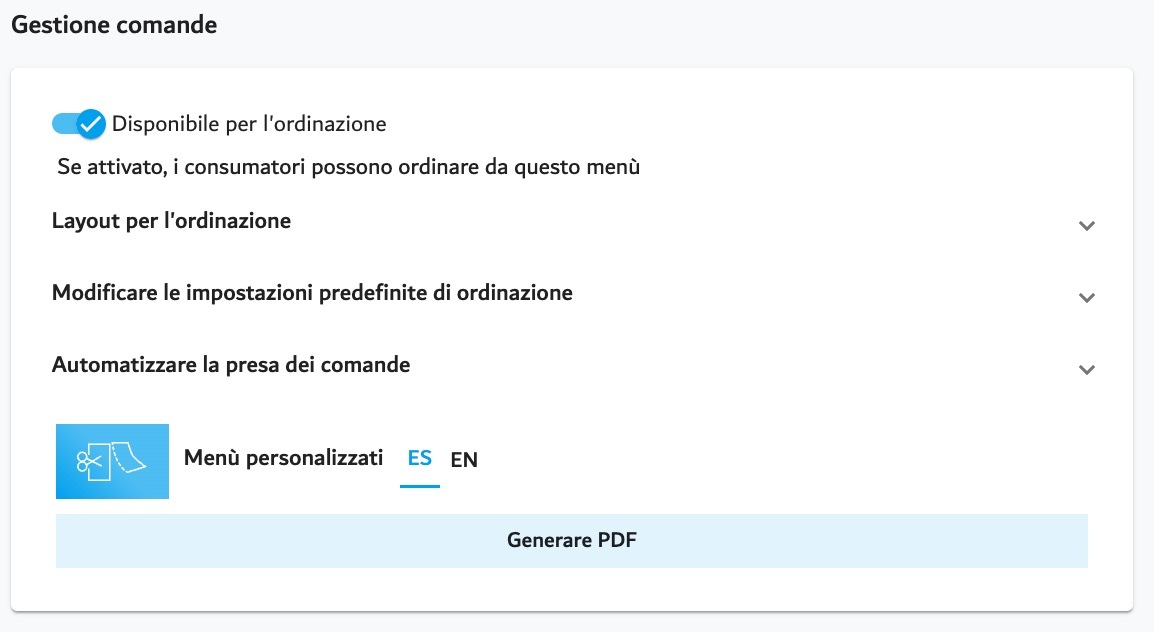Click the blue checkmark knob on the toggle
Viewport: 1154px width, 632px height.
point(91,124)
